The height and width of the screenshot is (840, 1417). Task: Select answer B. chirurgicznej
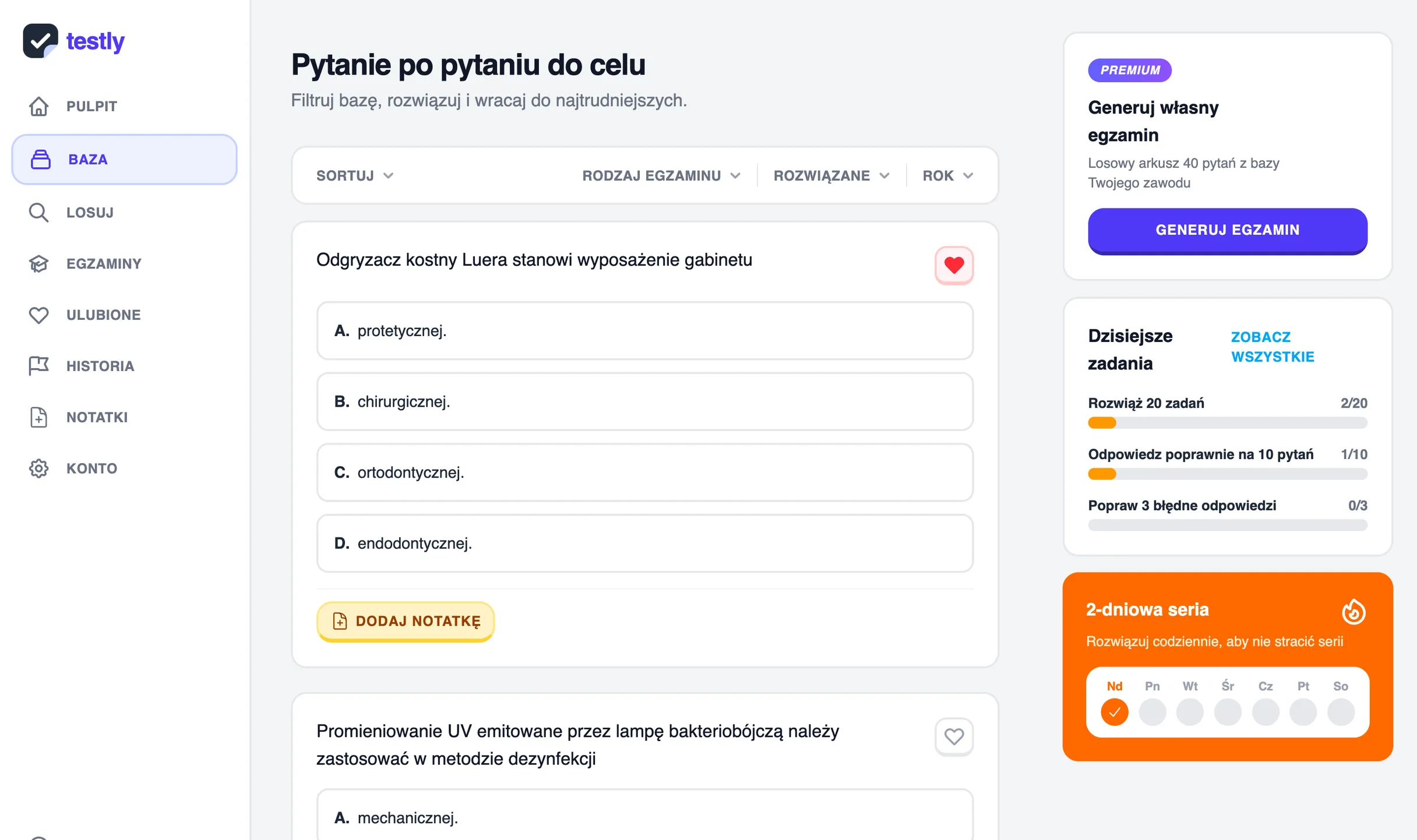[x=645, y=401]
